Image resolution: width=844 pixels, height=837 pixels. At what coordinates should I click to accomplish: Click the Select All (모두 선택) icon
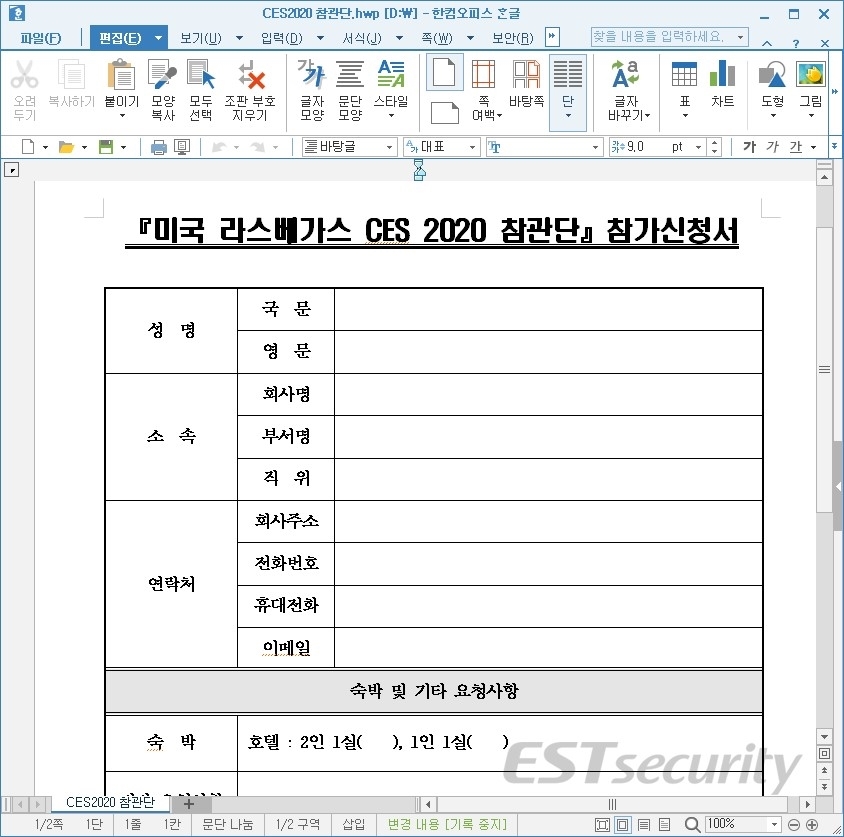[x=201, y=75]
